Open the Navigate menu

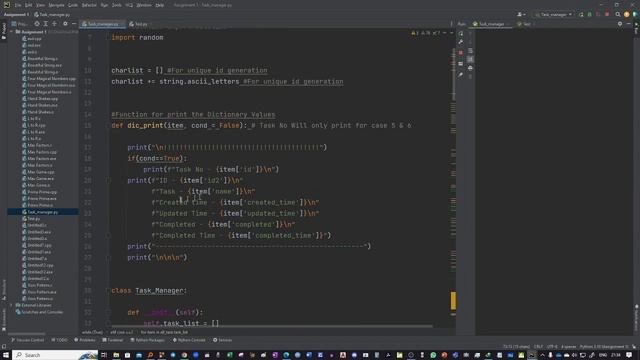tap(56, 5)
